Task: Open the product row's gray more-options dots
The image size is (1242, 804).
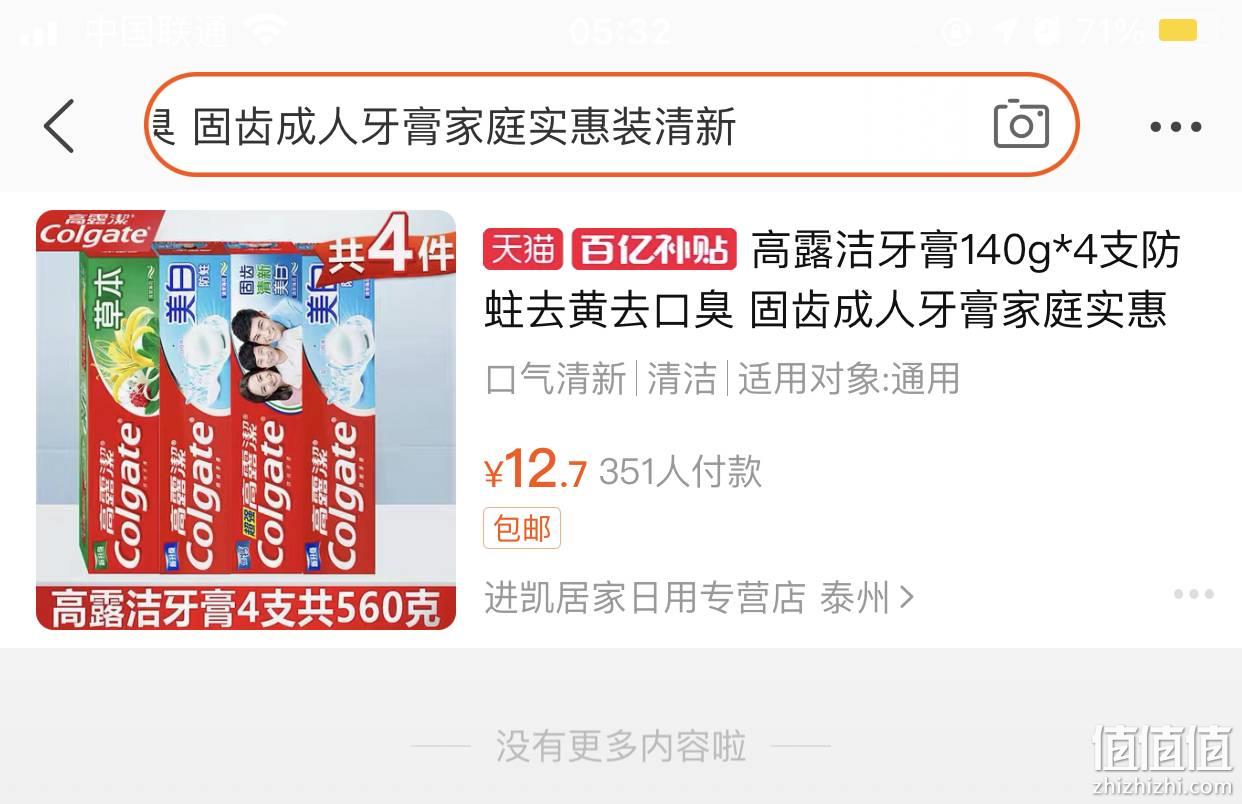Action: pyautogui.click(x=1194, y=594)
